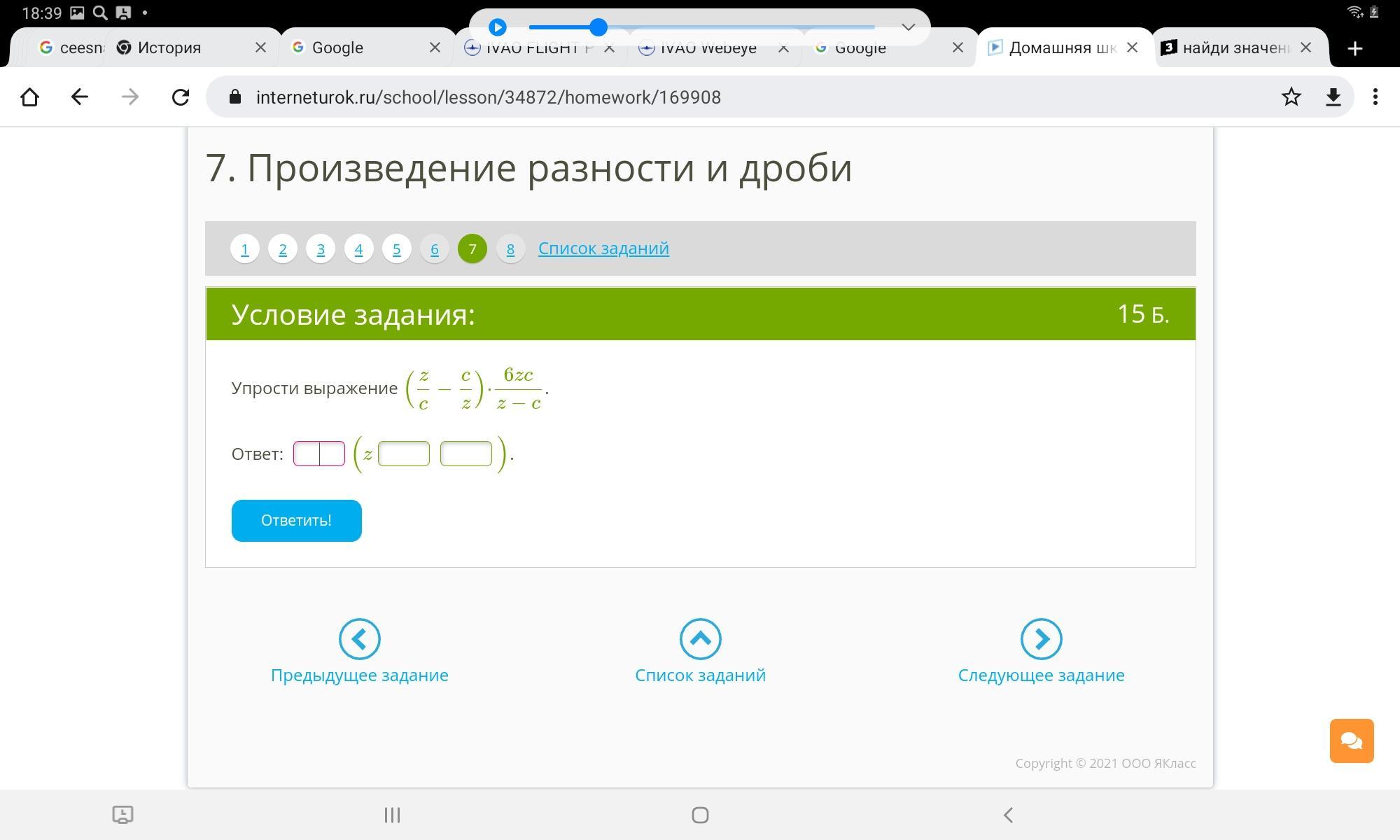Go to Следующее задание arrow icon

point(1041,638)
